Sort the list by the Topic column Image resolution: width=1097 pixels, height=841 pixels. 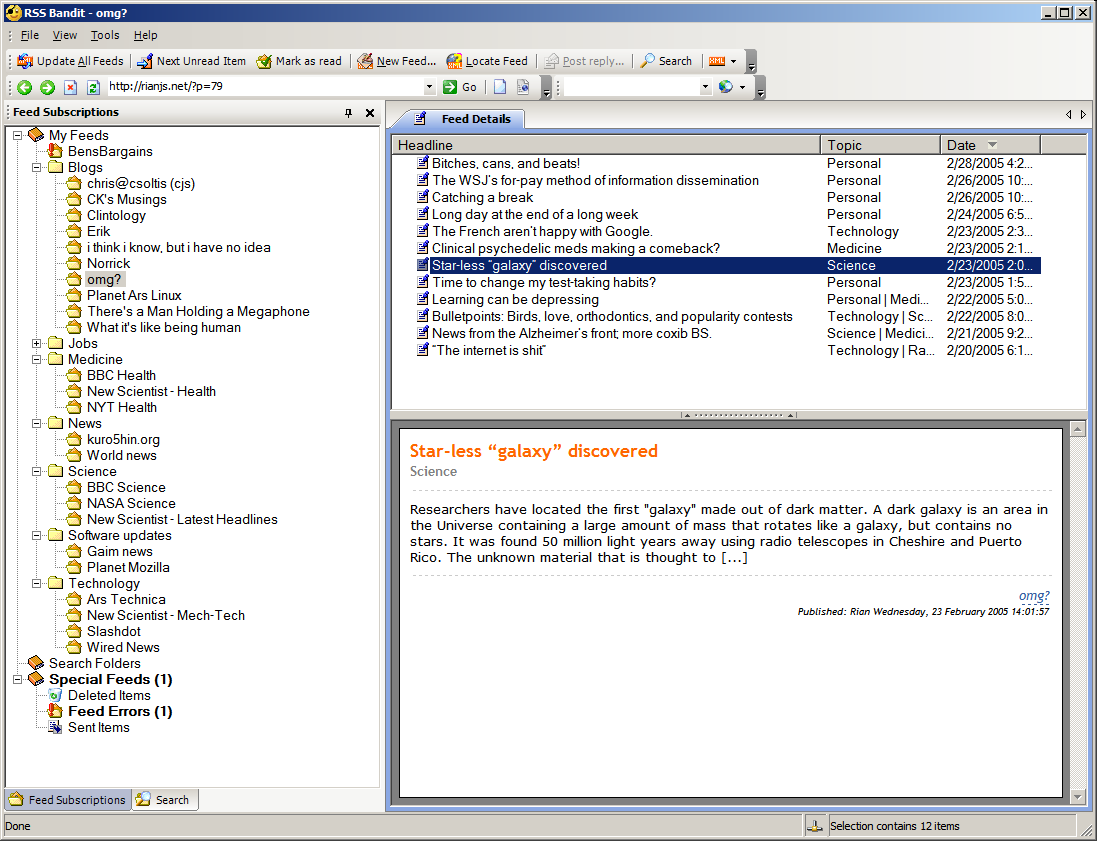point(881,145)
